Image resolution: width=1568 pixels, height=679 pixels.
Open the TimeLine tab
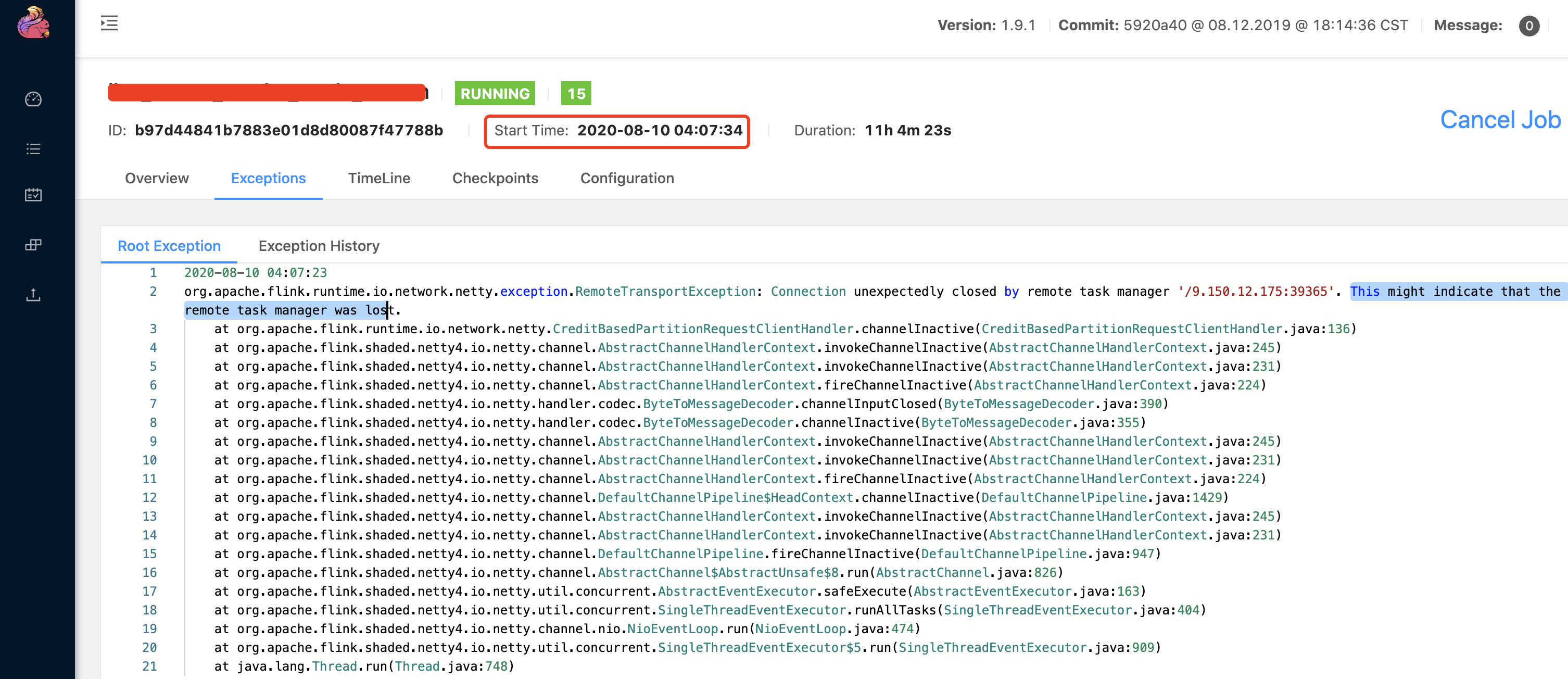[x=378, y=179]
